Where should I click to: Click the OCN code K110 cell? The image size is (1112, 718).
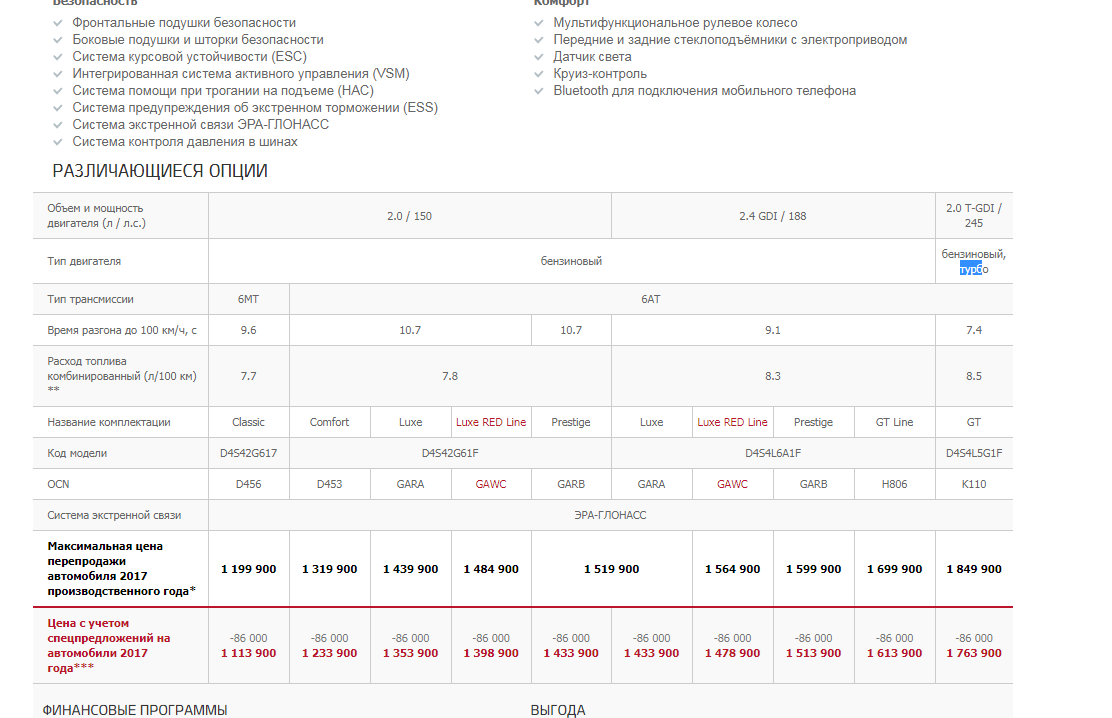click(973, 484)
